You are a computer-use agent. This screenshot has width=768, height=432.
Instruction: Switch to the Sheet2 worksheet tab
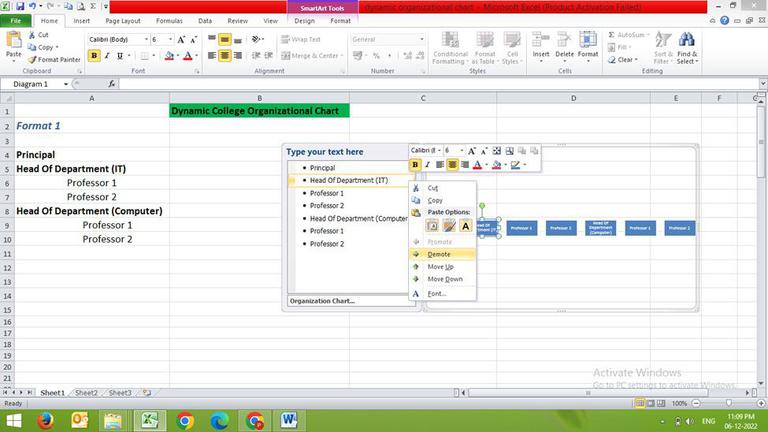(86, 393)
